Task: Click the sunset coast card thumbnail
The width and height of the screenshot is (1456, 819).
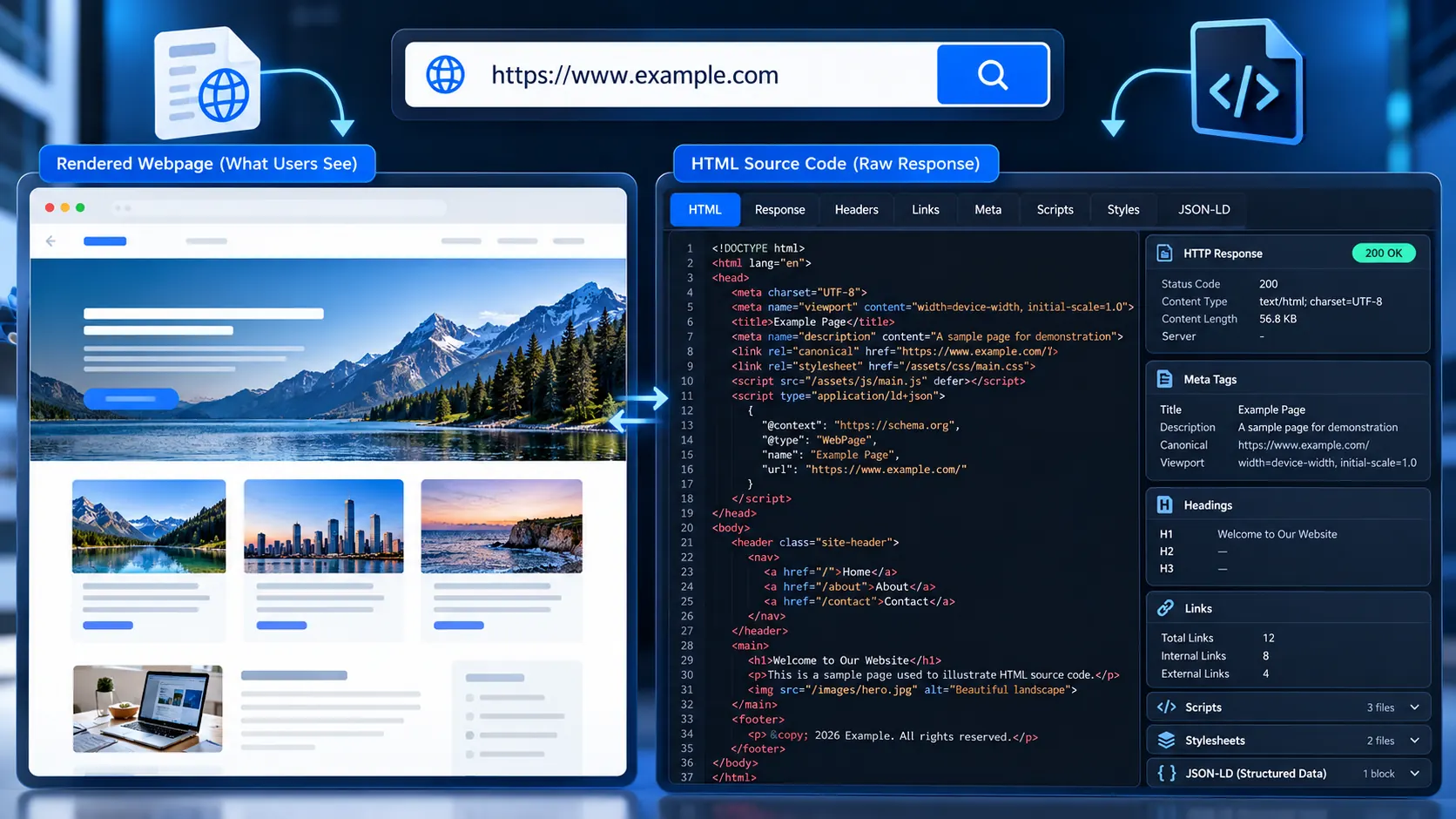Action: click(x=502, y=526)
